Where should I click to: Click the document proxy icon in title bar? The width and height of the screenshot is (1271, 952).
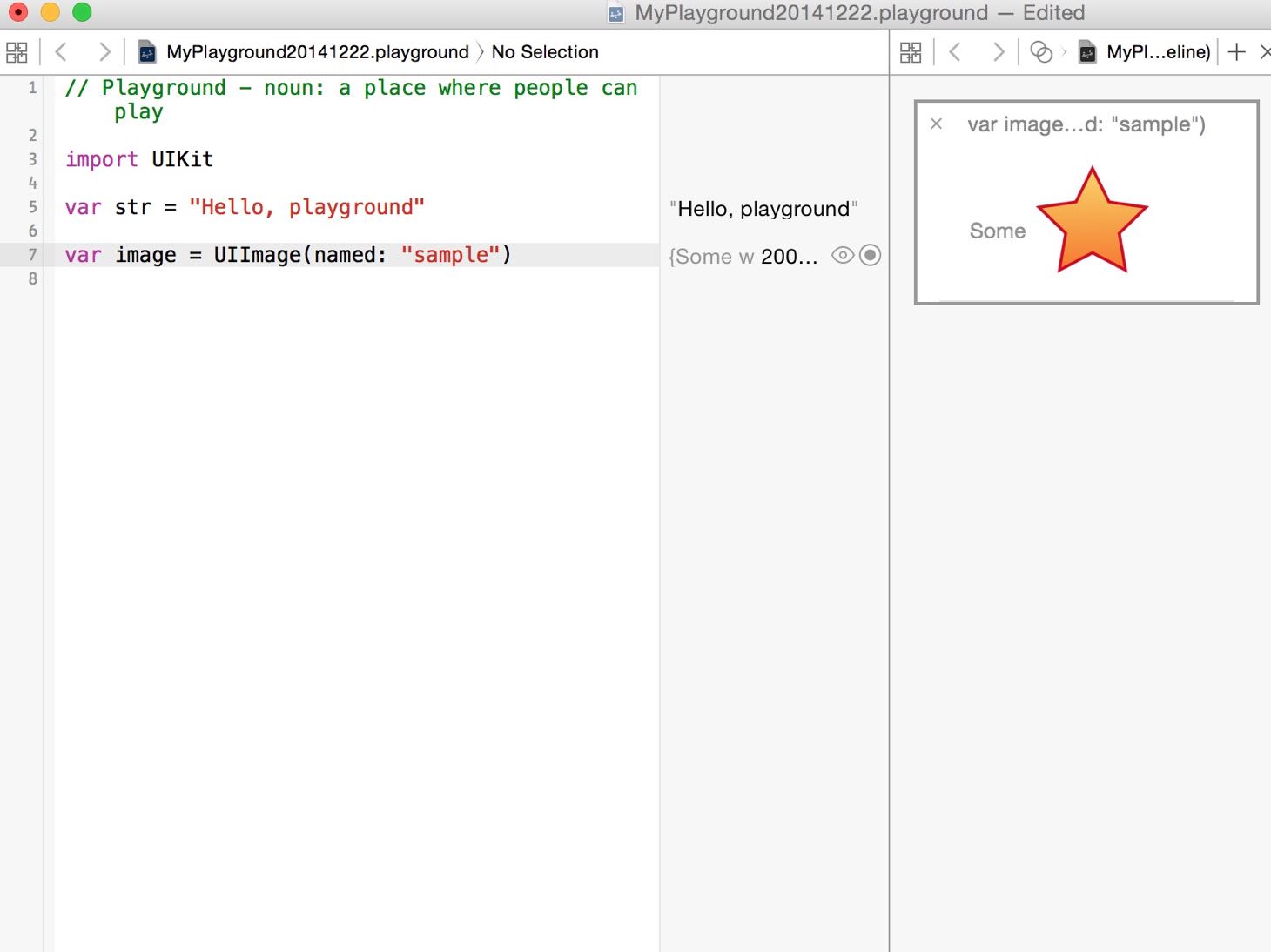[x=616, y=13]
